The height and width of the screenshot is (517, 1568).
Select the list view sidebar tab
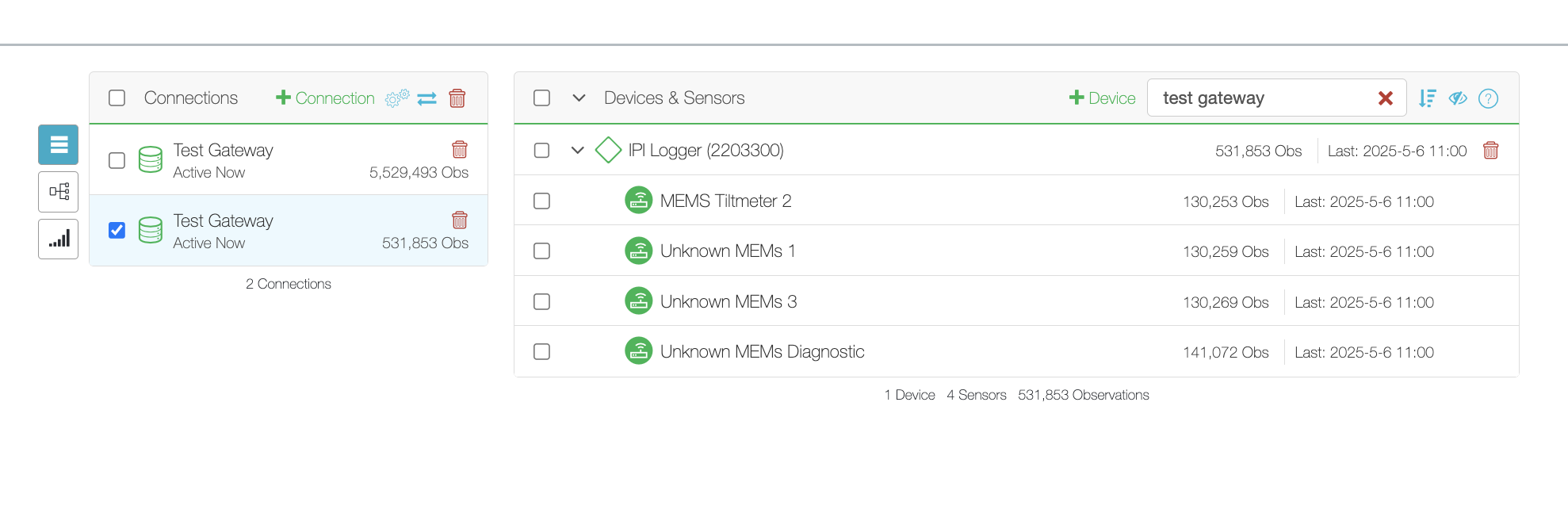59,144
